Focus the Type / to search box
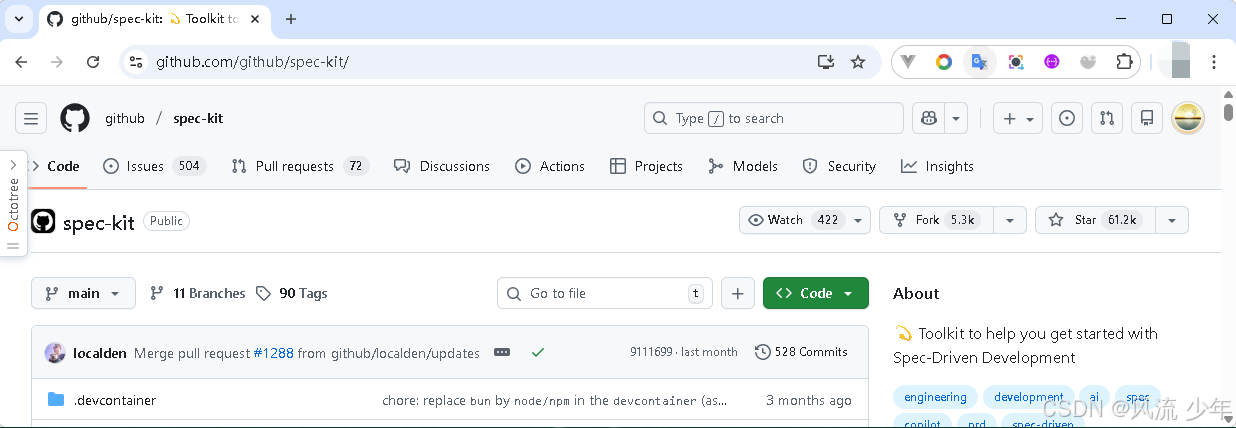The image size is (1236, 428). (x=774, y=118)
